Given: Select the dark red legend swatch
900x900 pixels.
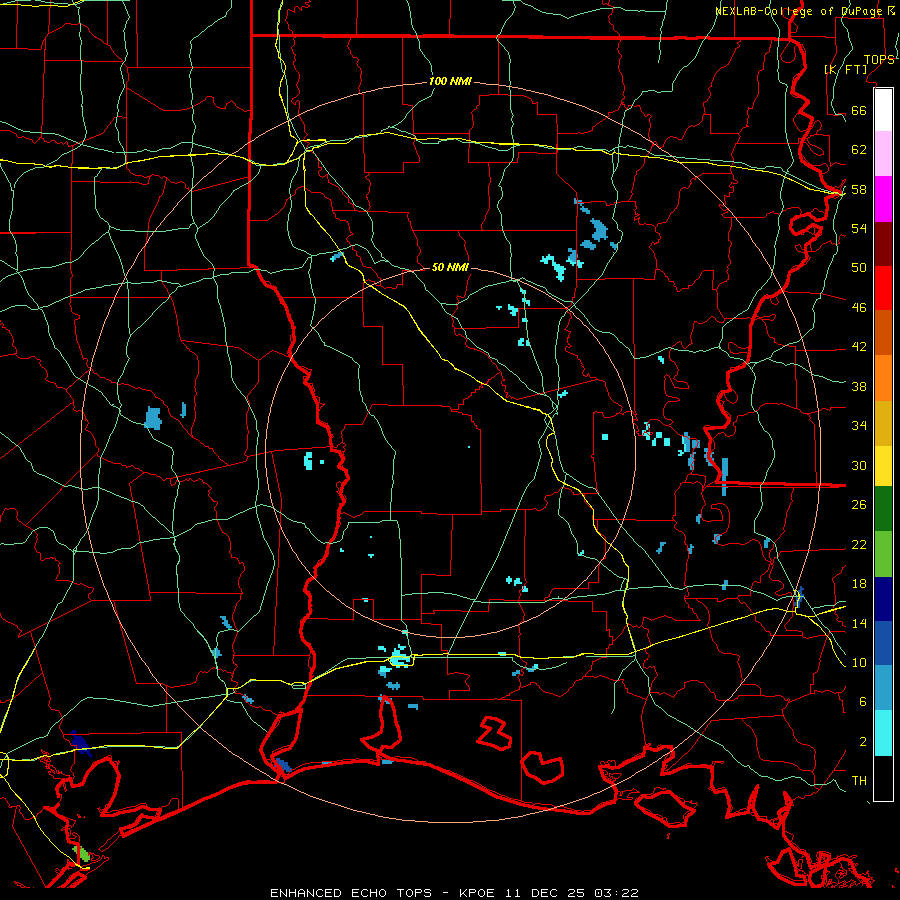Looking at the screenshot, I should [883, 244].
